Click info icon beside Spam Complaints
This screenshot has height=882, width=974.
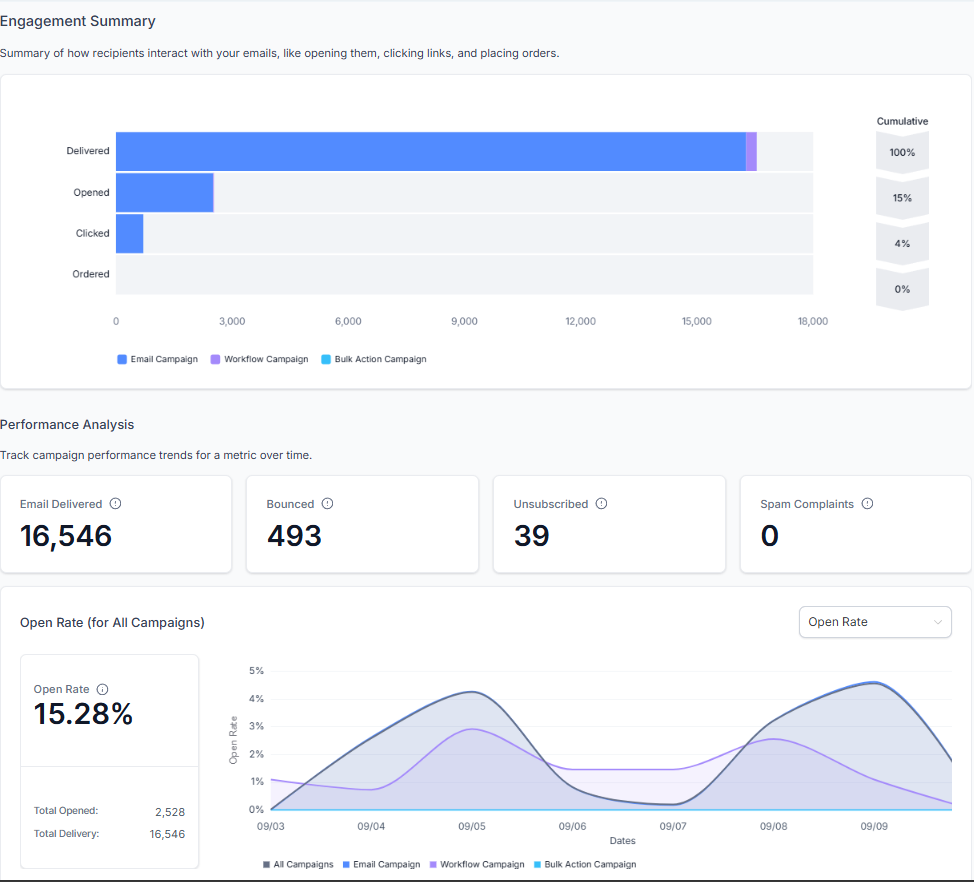(867, 504)
